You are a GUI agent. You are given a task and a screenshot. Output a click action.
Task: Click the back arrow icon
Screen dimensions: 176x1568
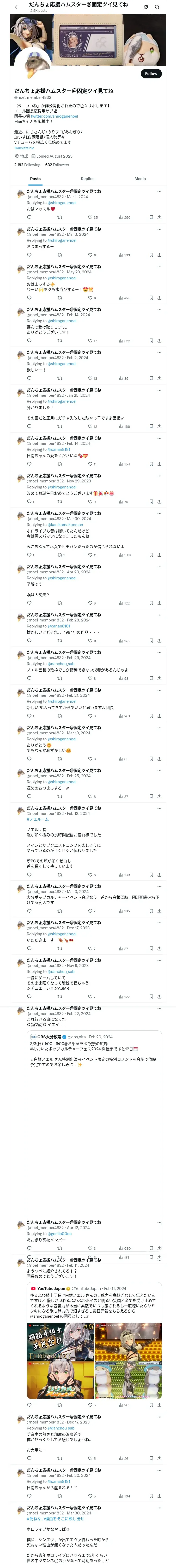click(x=17, y=7)
